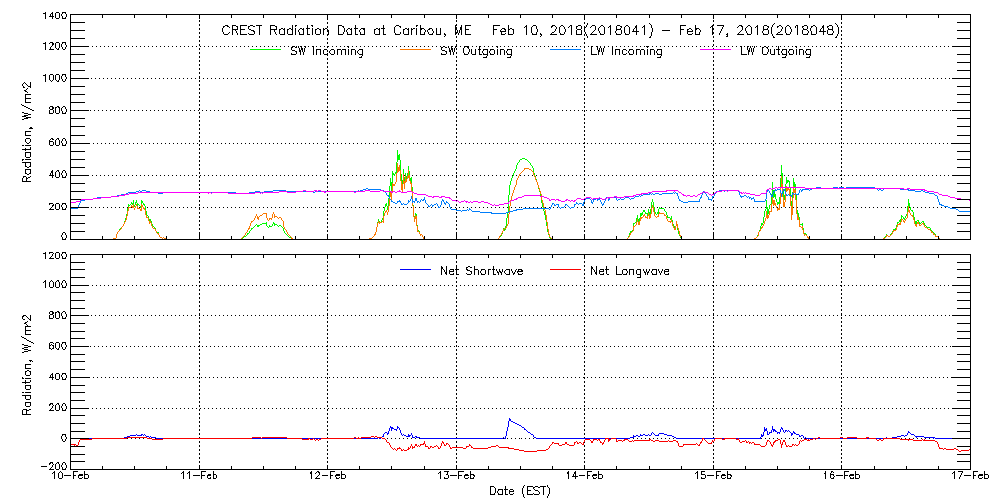Click the blue net shortwave spike after 13-Feb
The height and width of the screenshot is (500, 1000).
click(509, 420)
